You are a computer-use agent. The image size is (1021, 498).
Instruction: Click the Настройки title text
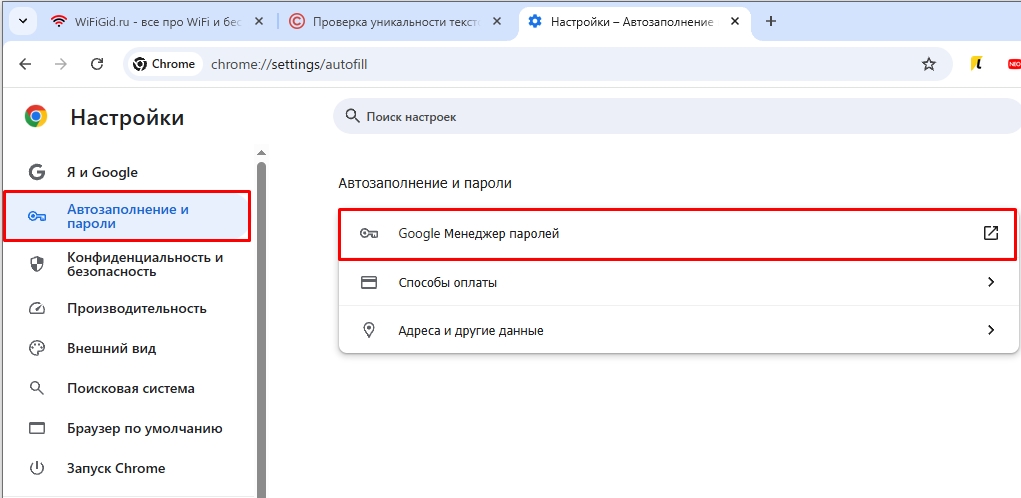127,118
